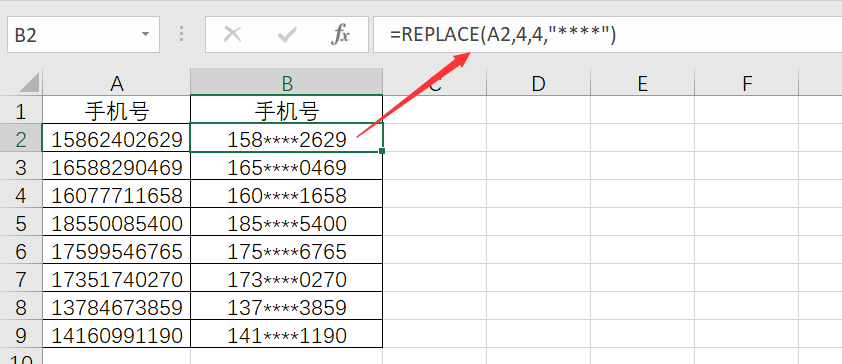This screenshot has width=842, height=364.
Task: Click cell containing 18550085400
Action: (117, 222)
